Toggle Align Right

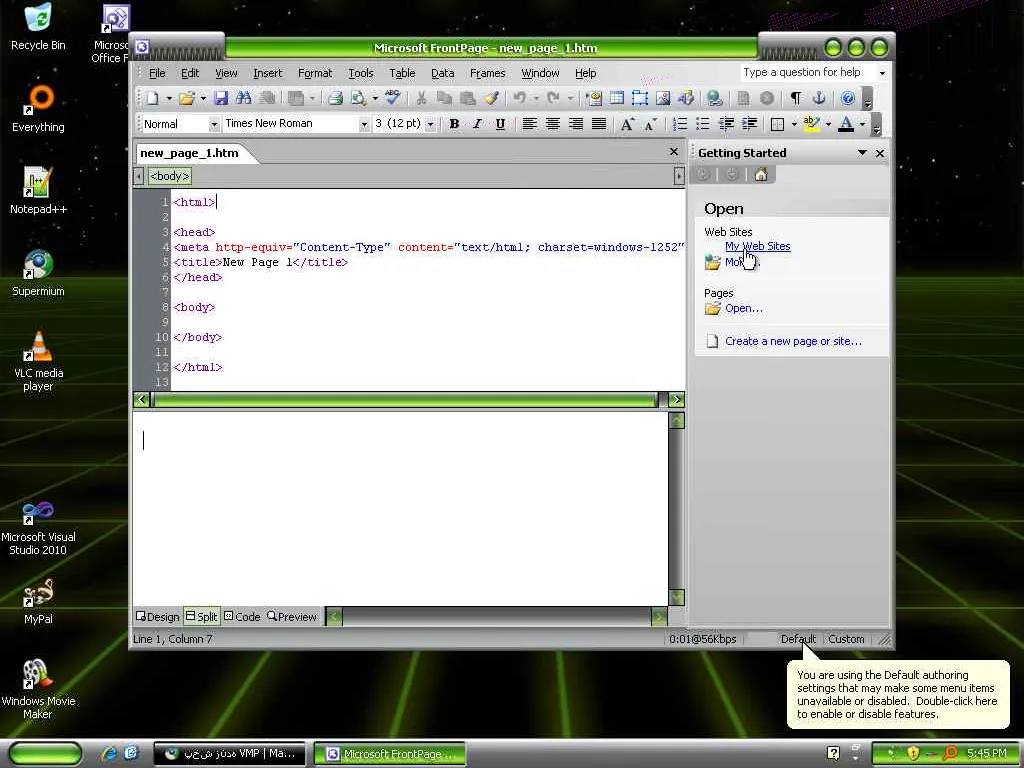[575, 124]
